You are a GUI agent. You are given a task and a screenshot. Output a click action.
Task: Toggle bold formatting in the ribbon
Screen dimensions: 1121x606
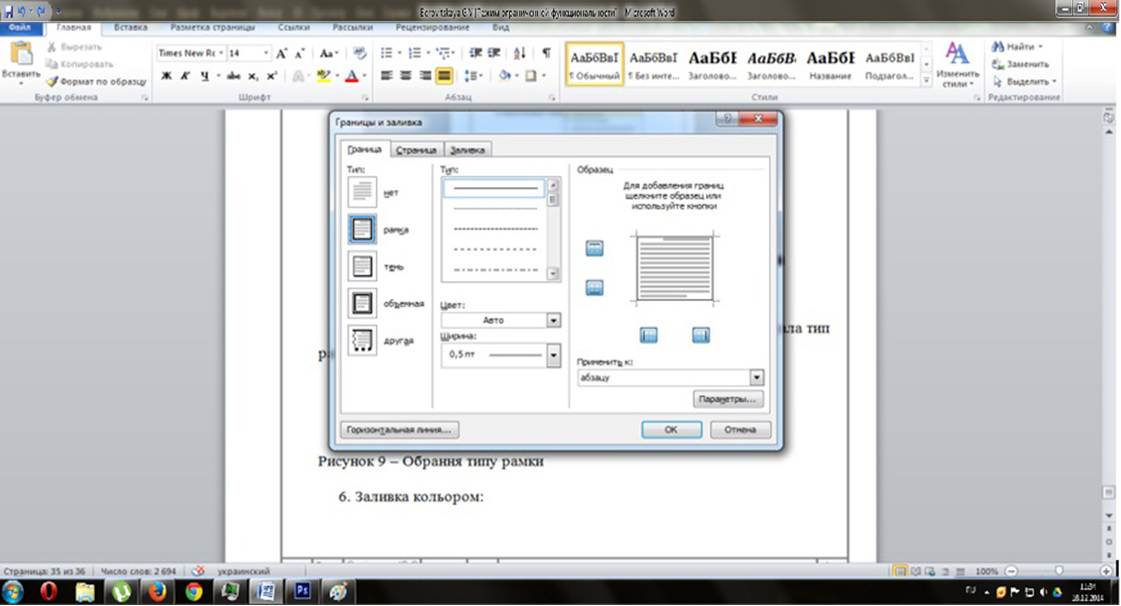(165, 76)
